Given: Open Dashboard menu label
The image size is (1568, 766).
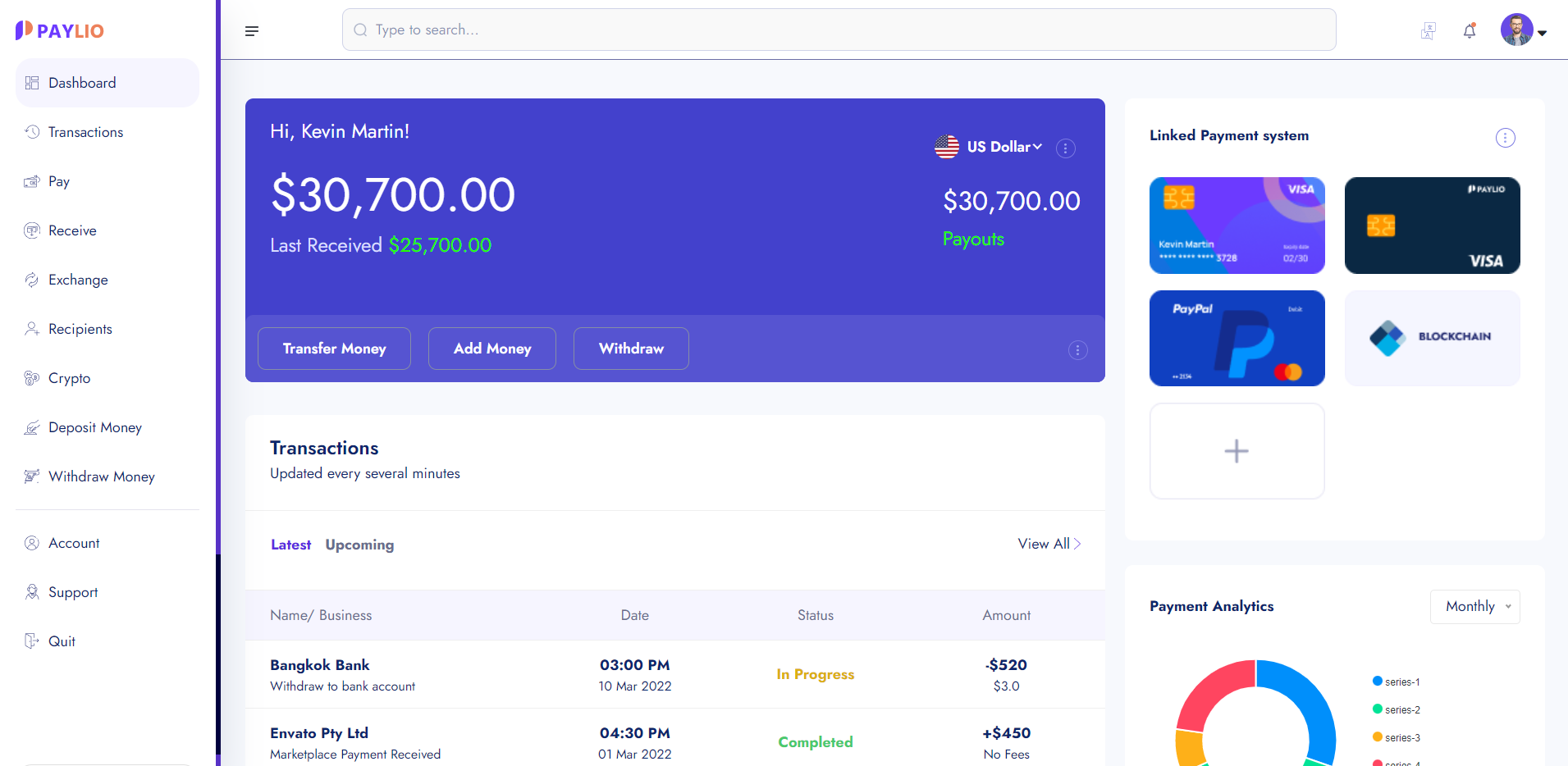Looking at the screenshot, I should 82,83.
